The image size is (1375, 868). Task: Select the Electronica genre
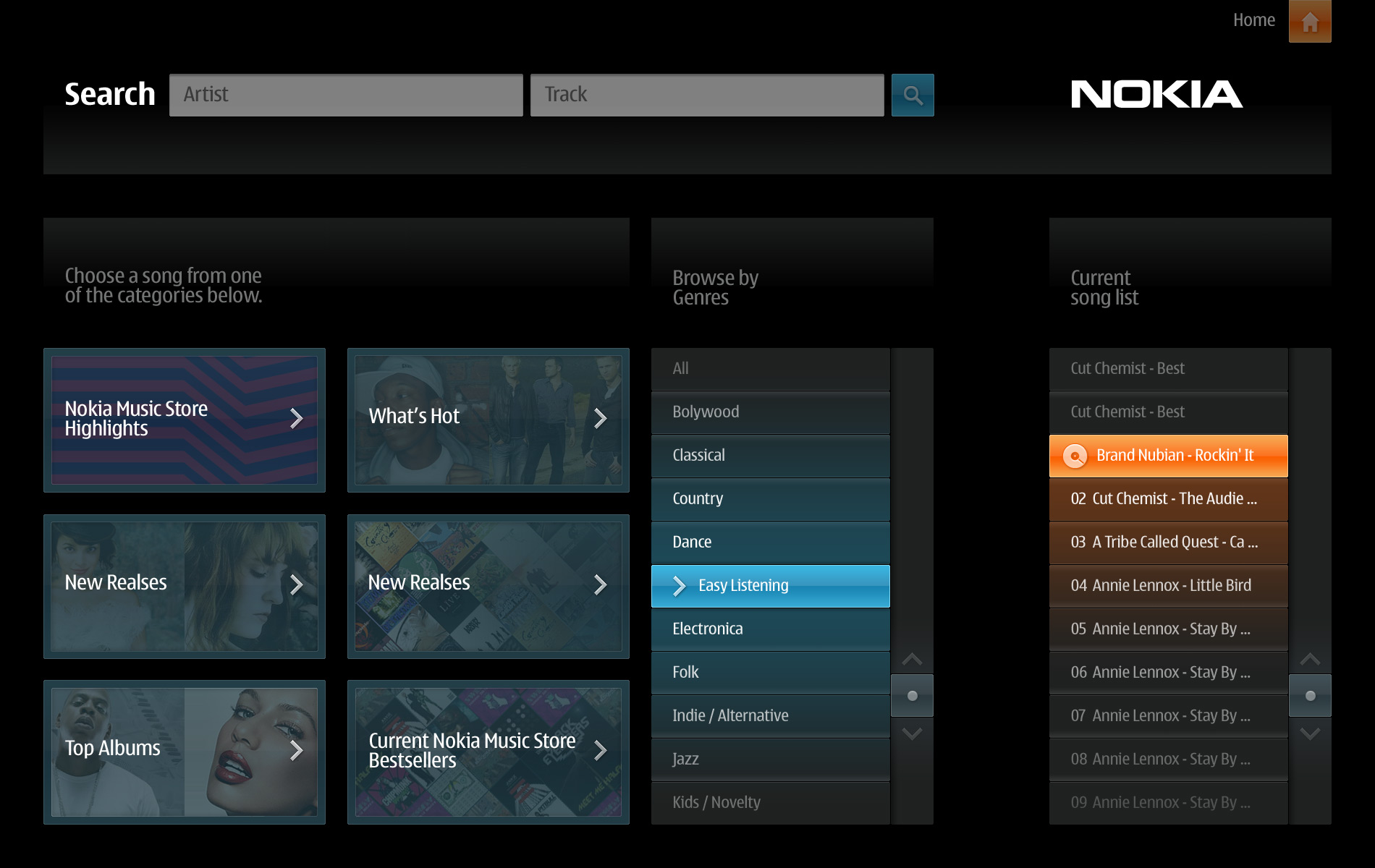point(770,629)
